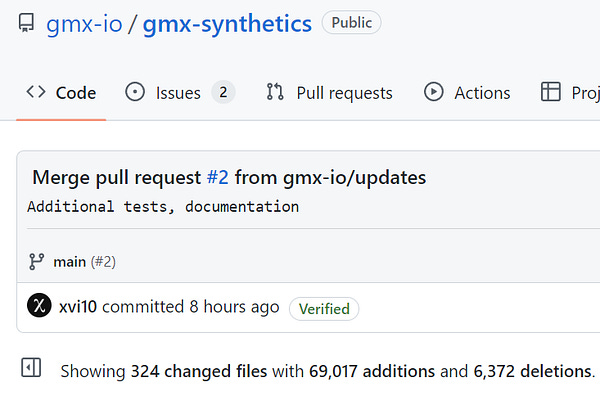
Task: Switch to the Code tab
Action: (x=61, y=93)
